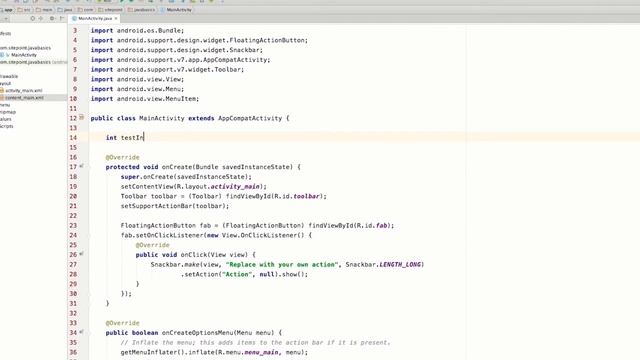Click 'onCreate' in the line 17 method signature

[x=177, y=167]
